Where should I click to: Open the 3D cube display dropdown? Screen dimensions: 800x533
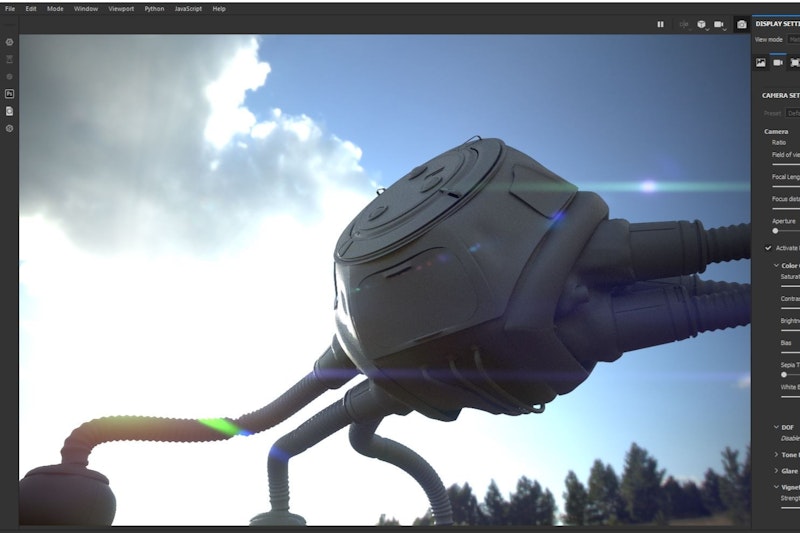click(702, 24)
